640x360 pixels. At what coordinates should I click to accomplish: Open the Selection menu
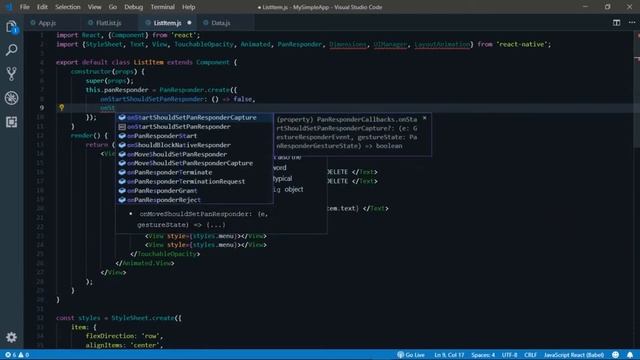68,7
